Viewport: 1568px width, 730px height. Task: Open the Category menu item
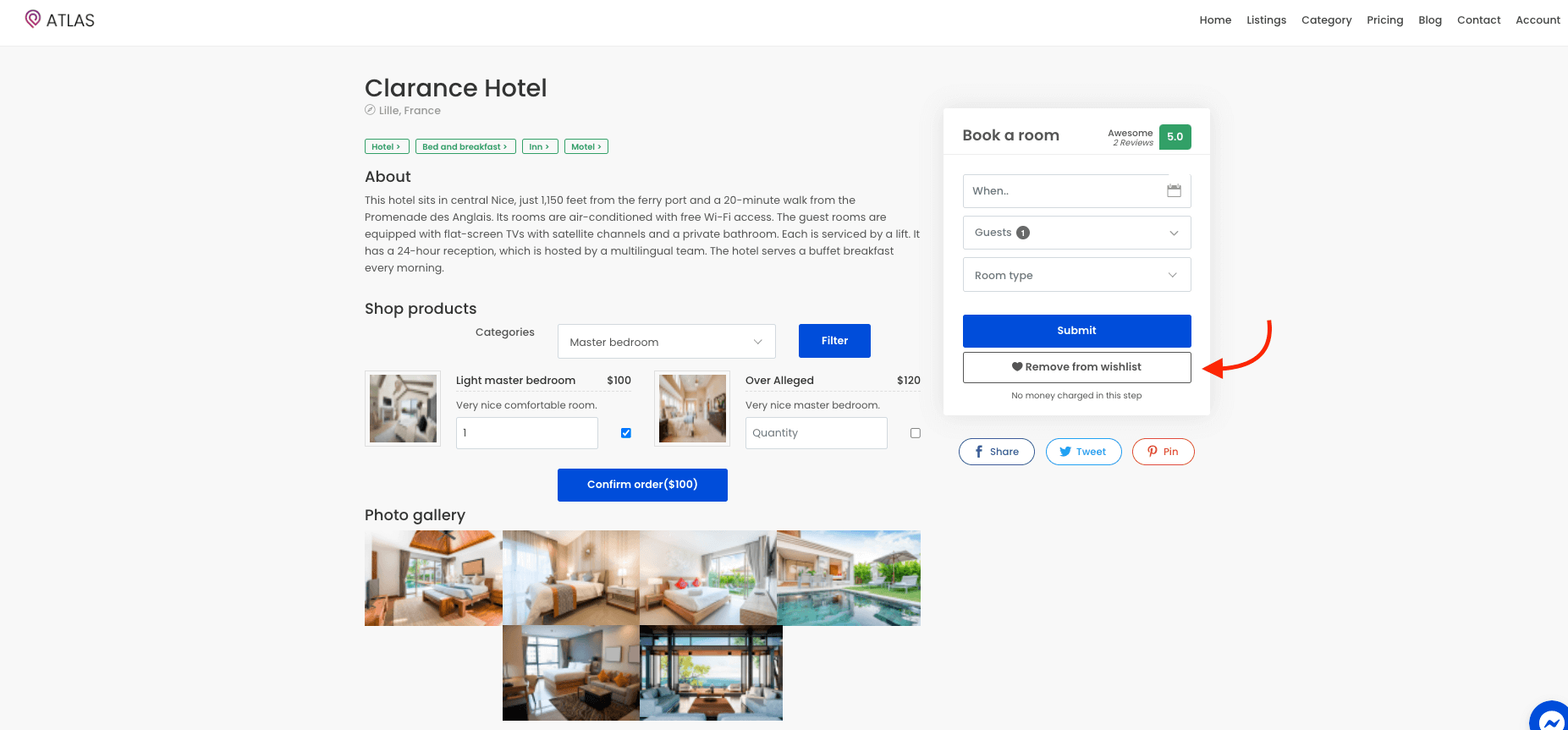point(1326,20)
